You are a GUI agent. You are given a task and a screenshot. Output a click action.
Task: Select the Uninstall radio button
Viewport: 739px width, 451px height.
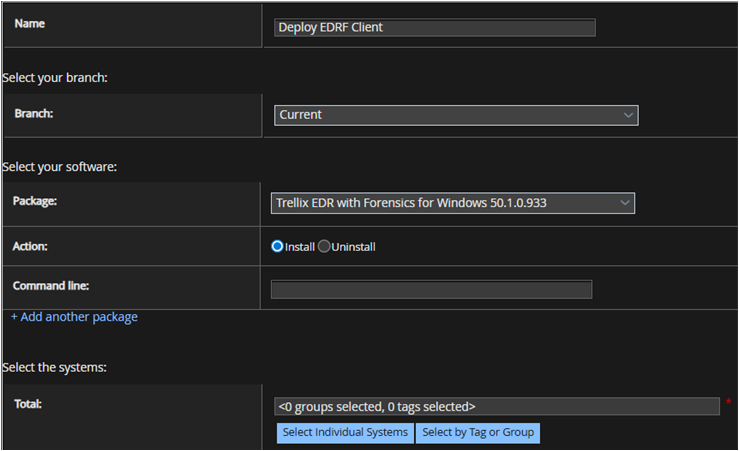(324, 246)
